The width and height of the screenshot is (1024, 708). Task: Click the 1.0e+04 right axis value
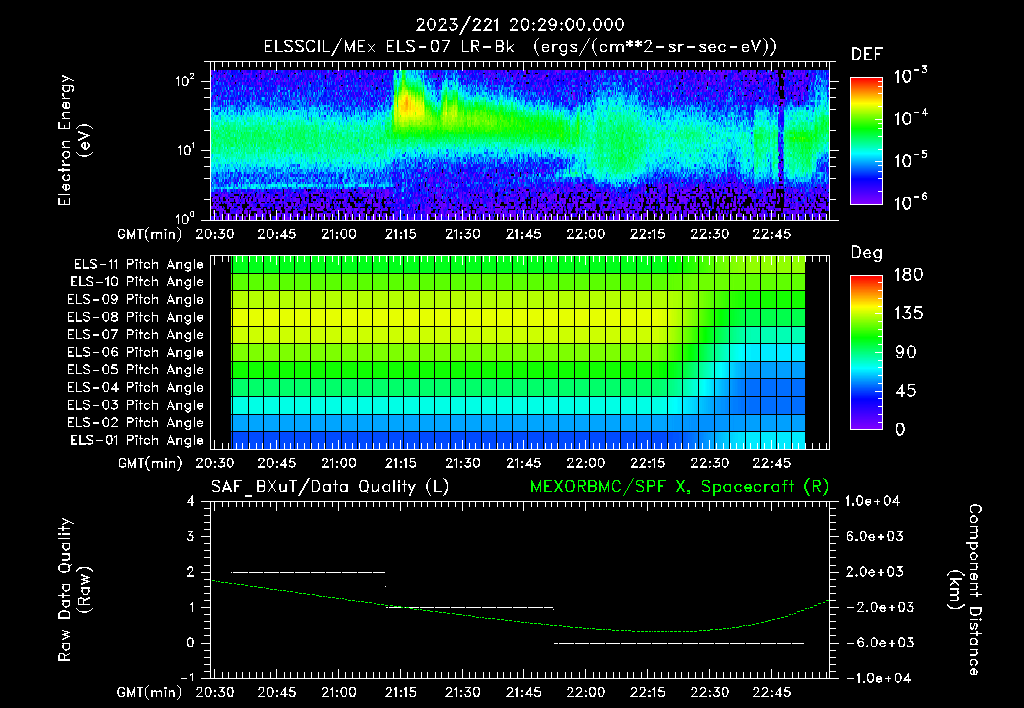coord(872,501)
